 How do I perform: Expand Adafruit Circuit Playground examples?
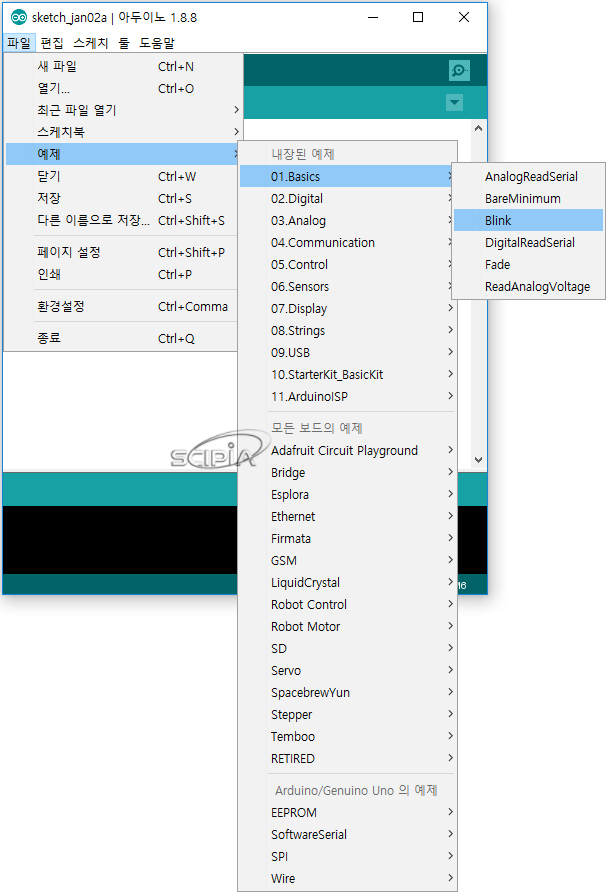(348, 451)
